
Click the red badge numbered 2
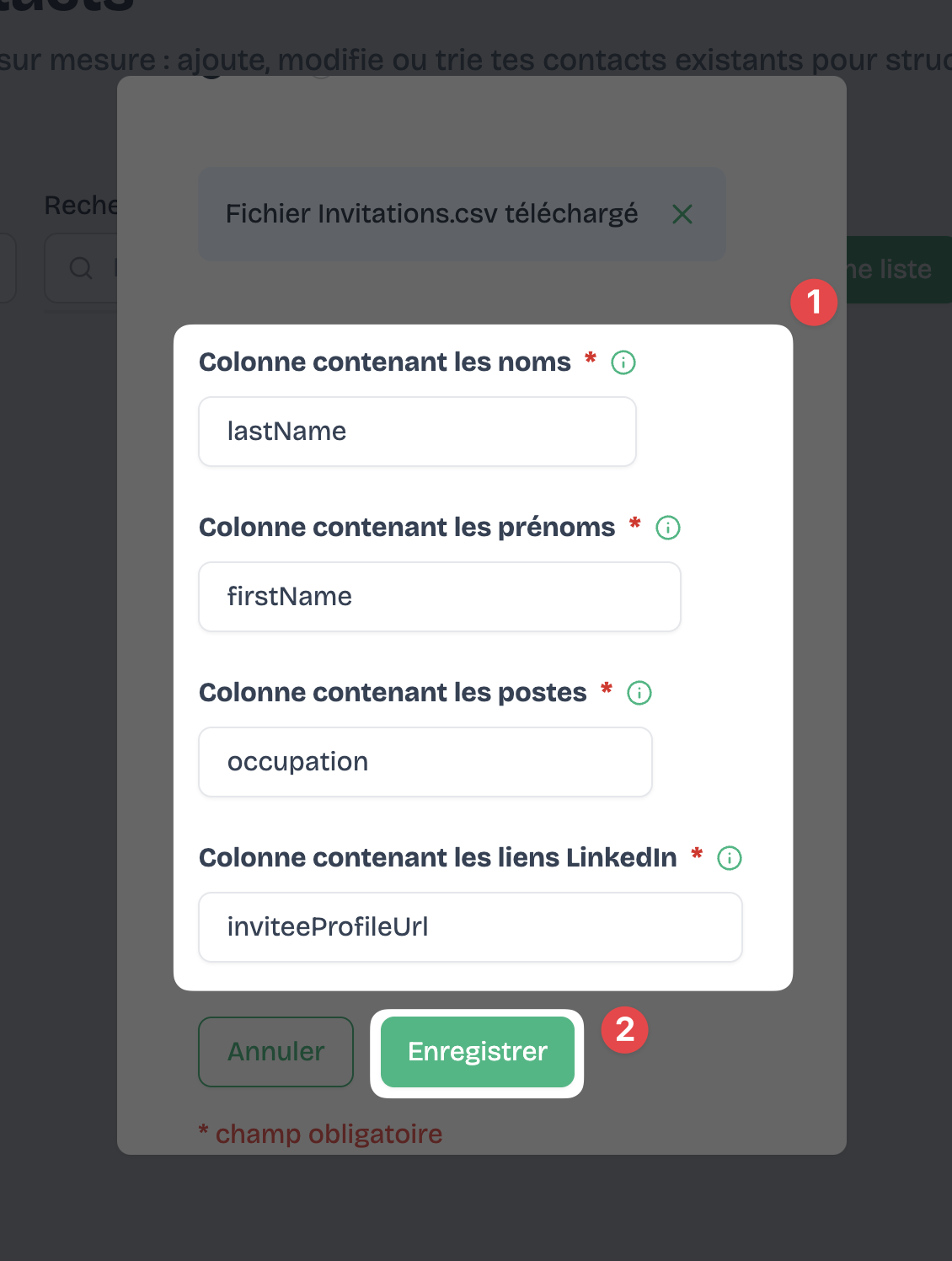(x=624, y=1029)
